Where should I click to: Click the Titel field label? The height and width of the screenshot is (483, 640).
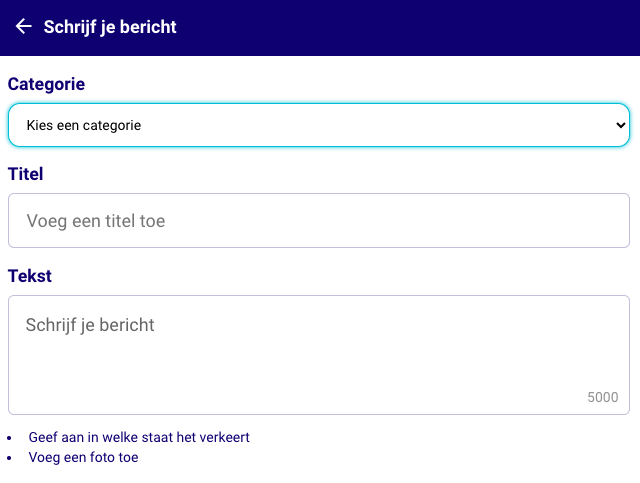(26, 174)
